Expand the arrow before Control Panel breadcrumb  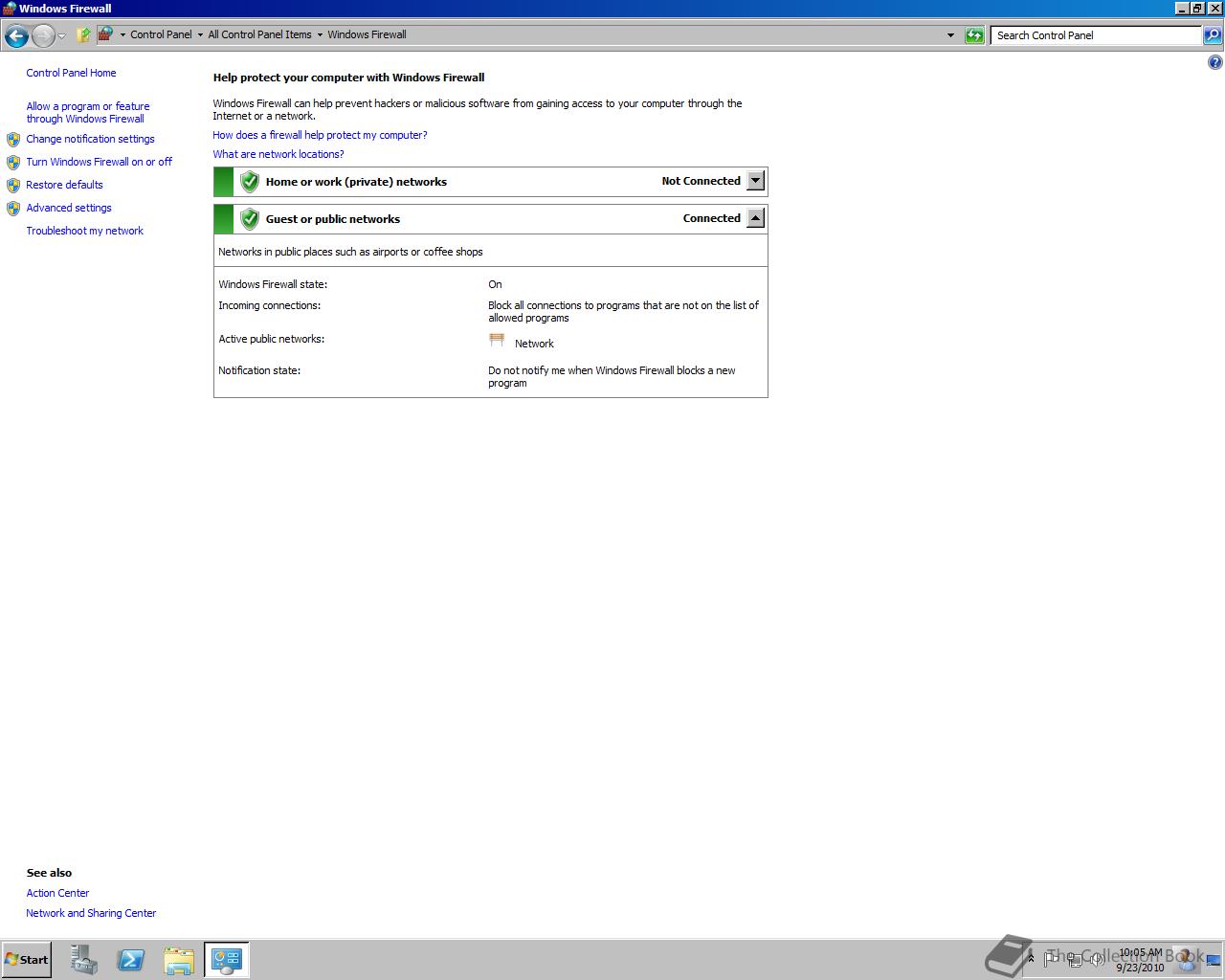122,35
